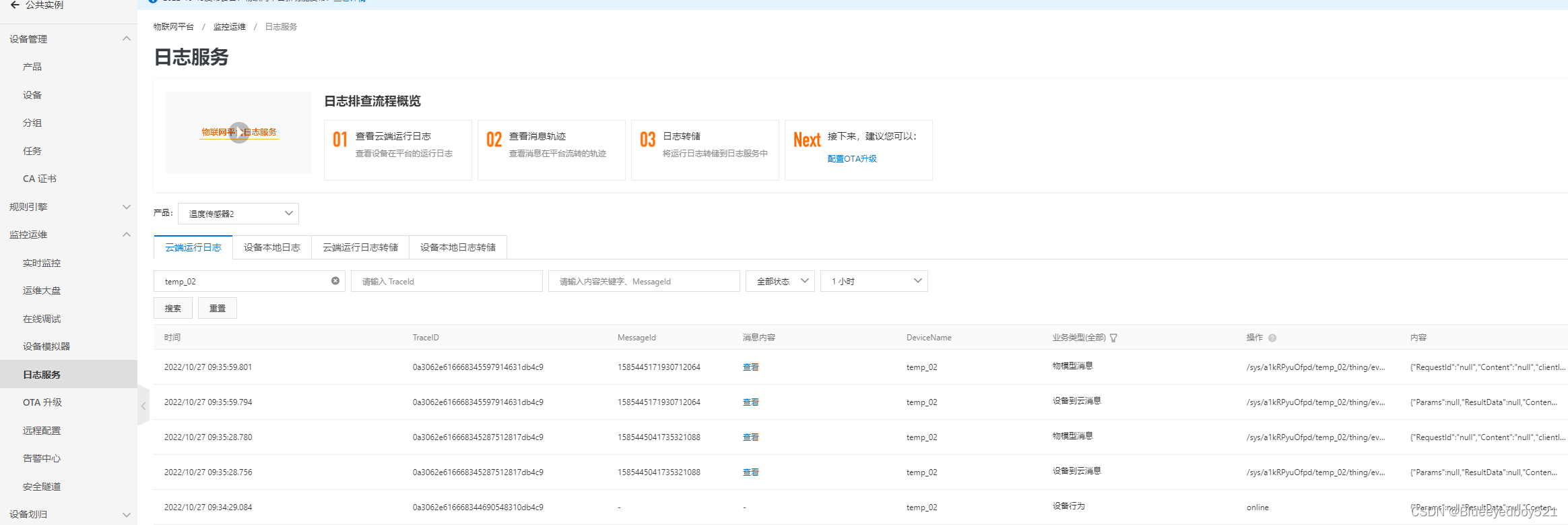Open 远程配置 in the sidebar
The height and width of the screenshot is (525, 1568).
point(42,431)
